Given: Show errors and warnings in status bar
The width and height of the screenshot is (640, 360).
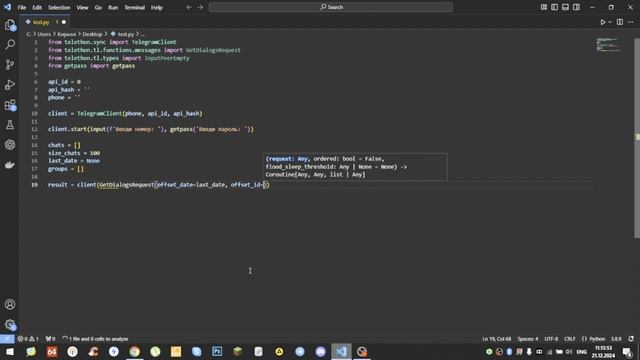Looking at the screenshot, I should coord(28,339).
